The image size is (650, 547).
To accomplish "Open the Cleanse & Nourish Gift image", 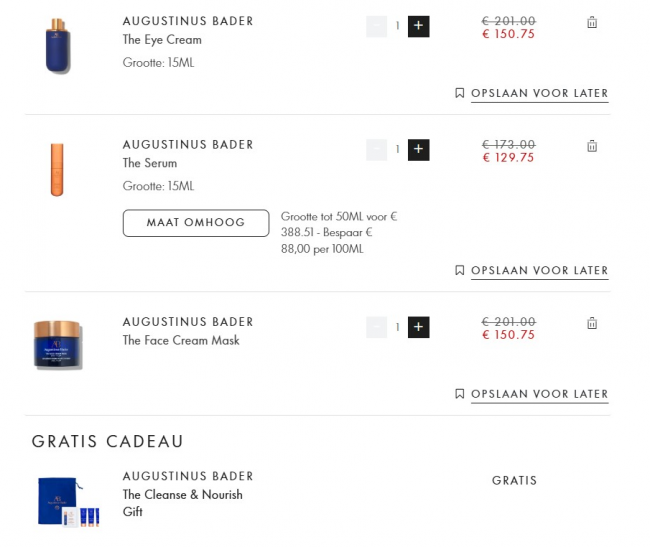I will click(66, 502).
